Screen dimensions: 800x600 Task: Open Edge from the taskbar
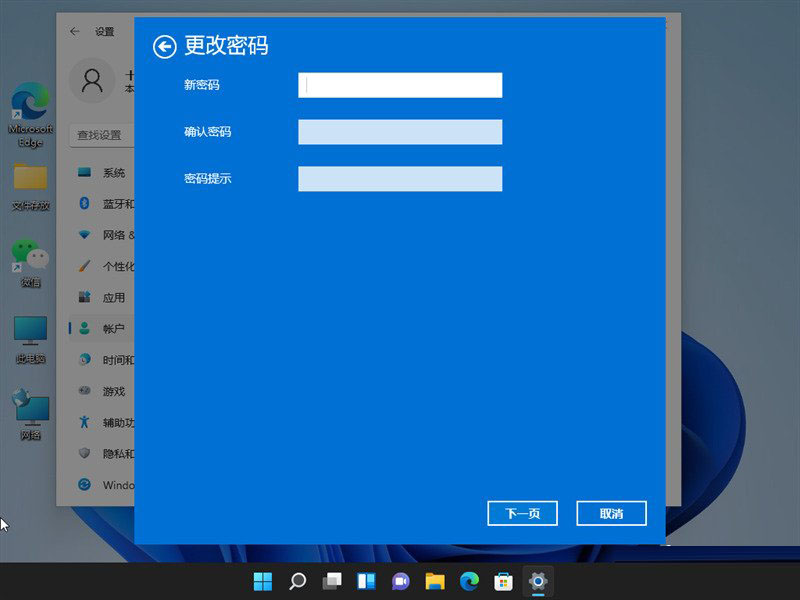[x=469, y=581]
